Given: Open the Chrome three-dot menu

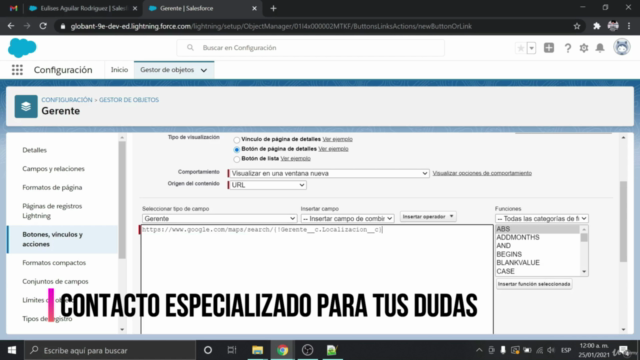Looking at the screenshot, I should tap(629, 26).
